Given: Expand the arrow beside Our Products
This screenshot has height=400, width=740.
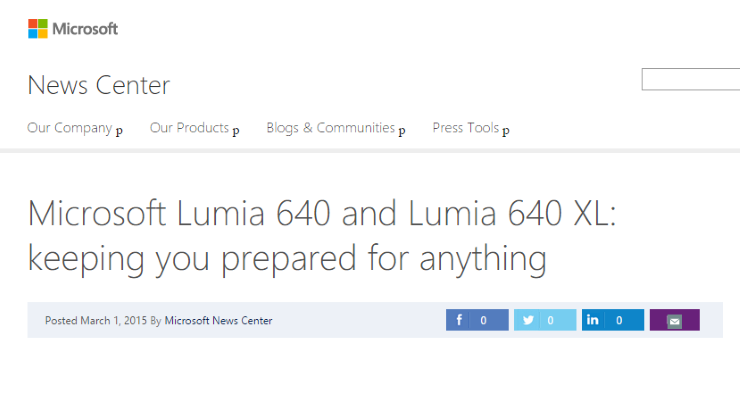Looking at the screenshot, I should point(236,130).
